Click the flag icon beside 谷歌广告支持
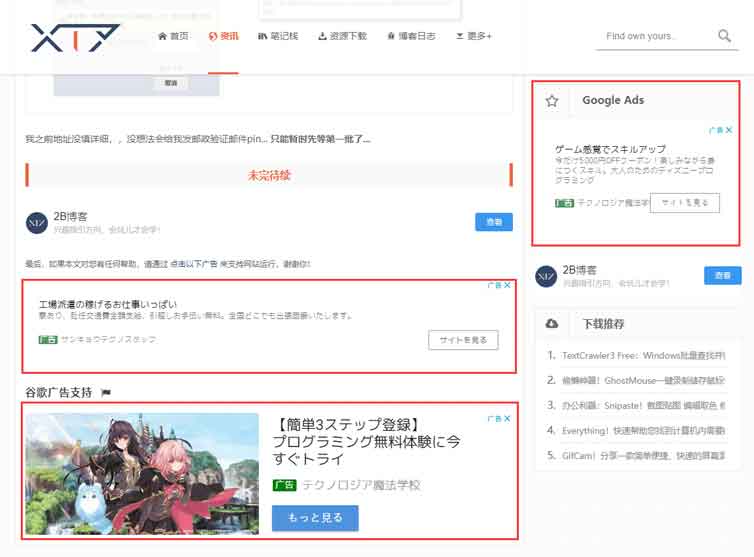Image resolution: width=754 pixels, height=557 pixels. [x=106, y=393]
